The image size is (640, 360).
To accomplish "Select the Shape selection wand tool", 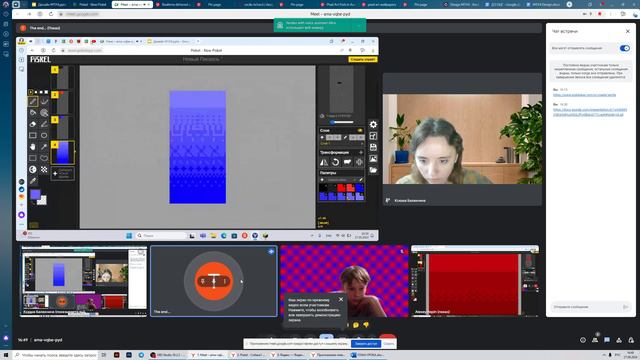I will 44,147.
